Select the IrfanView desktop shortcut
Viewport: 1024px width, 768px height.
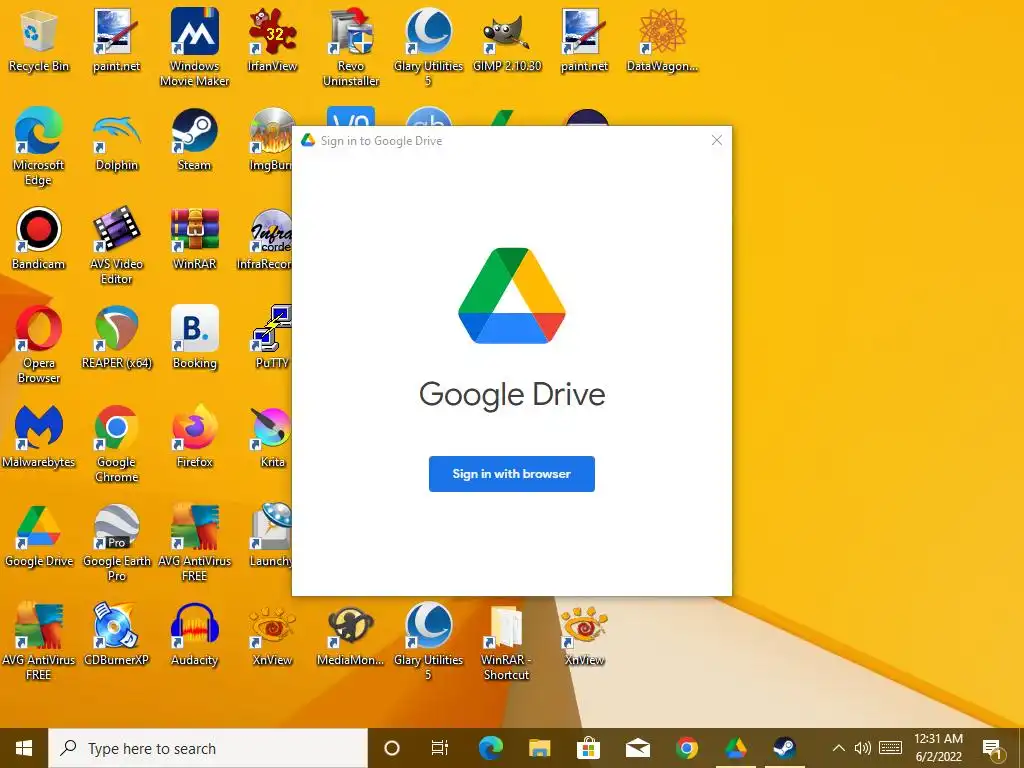272,42
